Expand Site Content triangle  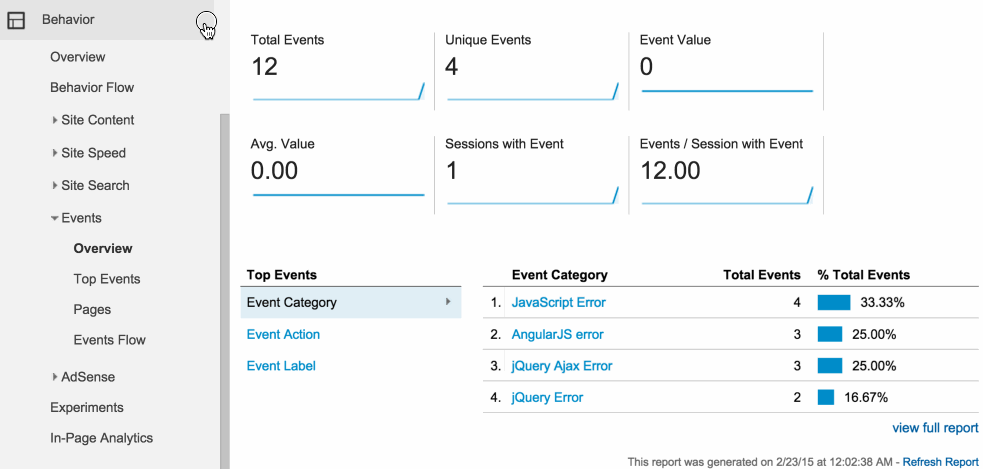point(55,120)
